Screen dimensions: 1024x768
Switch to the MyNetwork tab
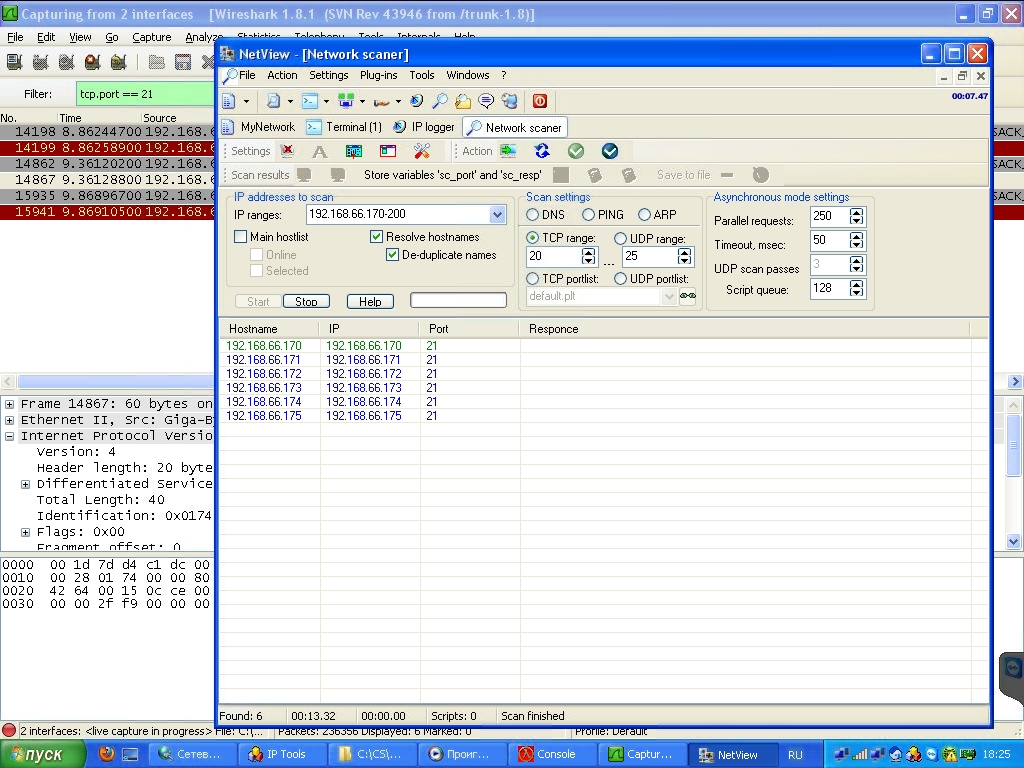(259, 127)
